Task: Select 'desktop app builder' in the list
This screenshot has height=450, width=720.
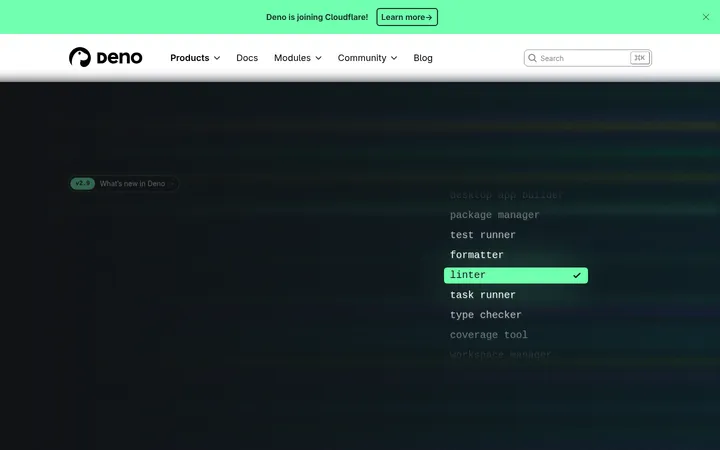Action: (506, 195)
